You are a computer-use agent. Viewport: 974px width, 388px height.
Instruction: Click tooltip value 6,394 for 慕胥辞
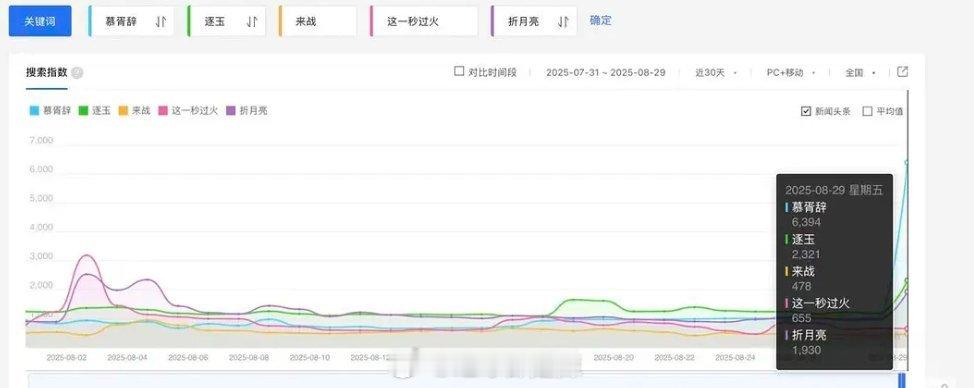click(x=806, y=222)
